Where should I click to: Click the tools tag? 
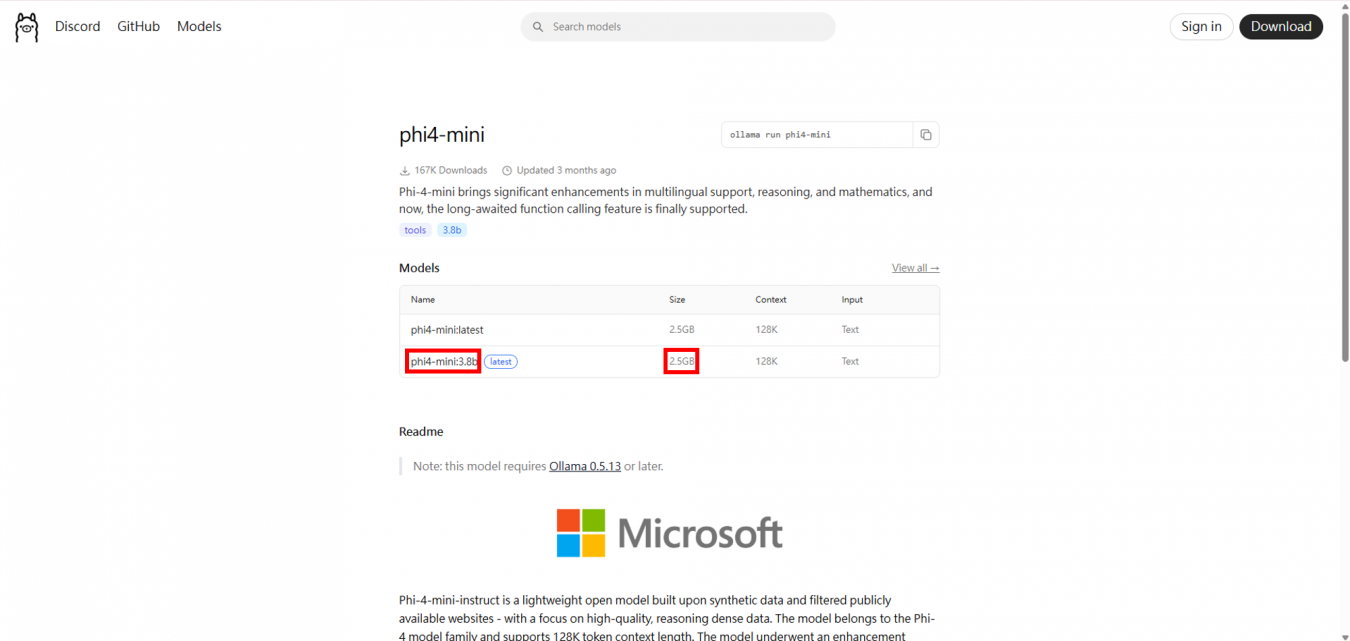coord(415,230)
